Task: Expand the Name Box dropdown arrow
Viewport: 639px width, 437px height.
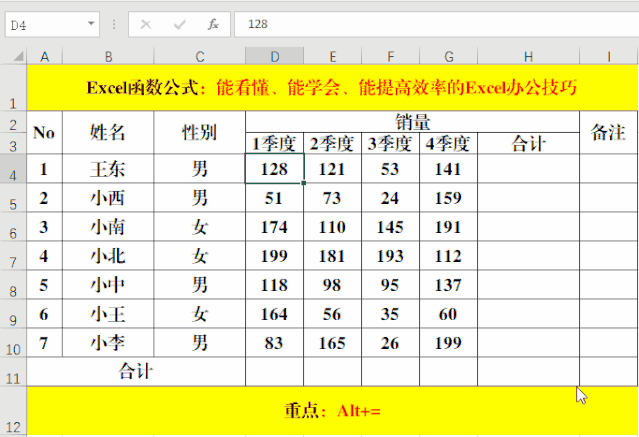Action: (x=92, y=23)
